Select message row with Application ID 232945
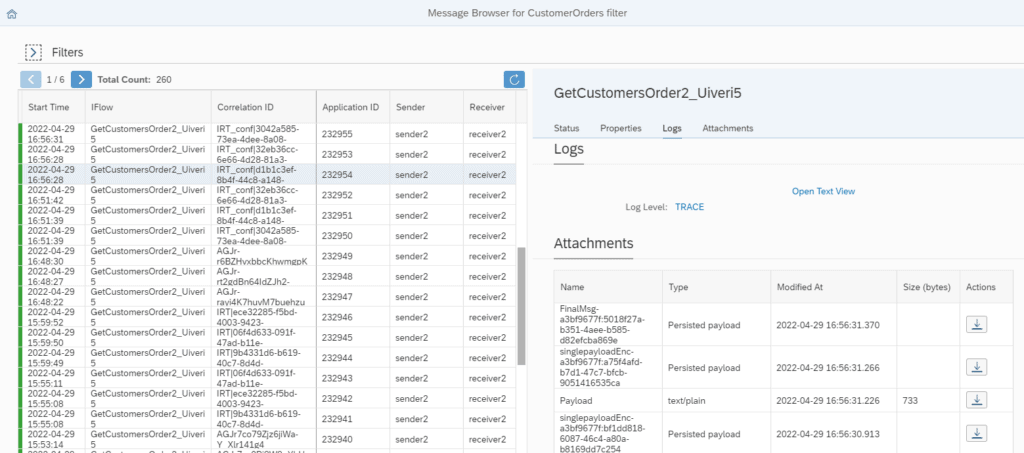The width and height of the screenshot is (1024, 453). tap(268, 337)
